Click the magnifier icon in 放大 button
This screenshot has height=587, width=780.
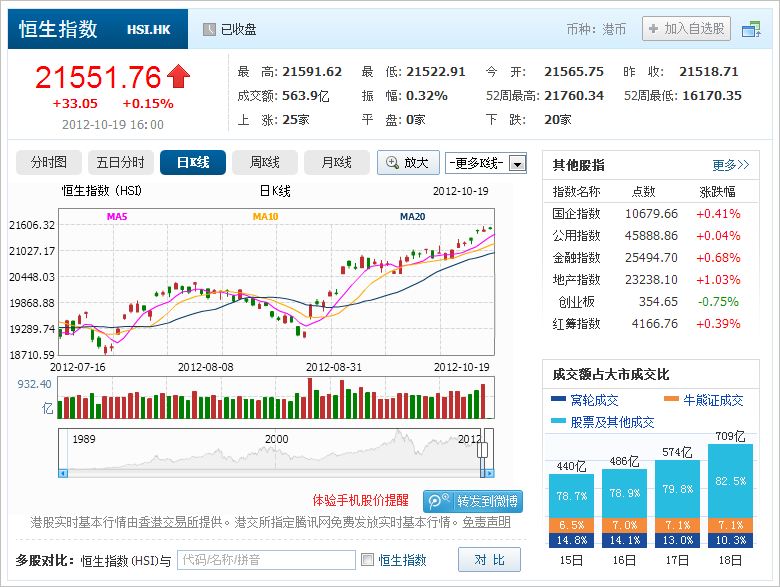[x=392, y=163]
